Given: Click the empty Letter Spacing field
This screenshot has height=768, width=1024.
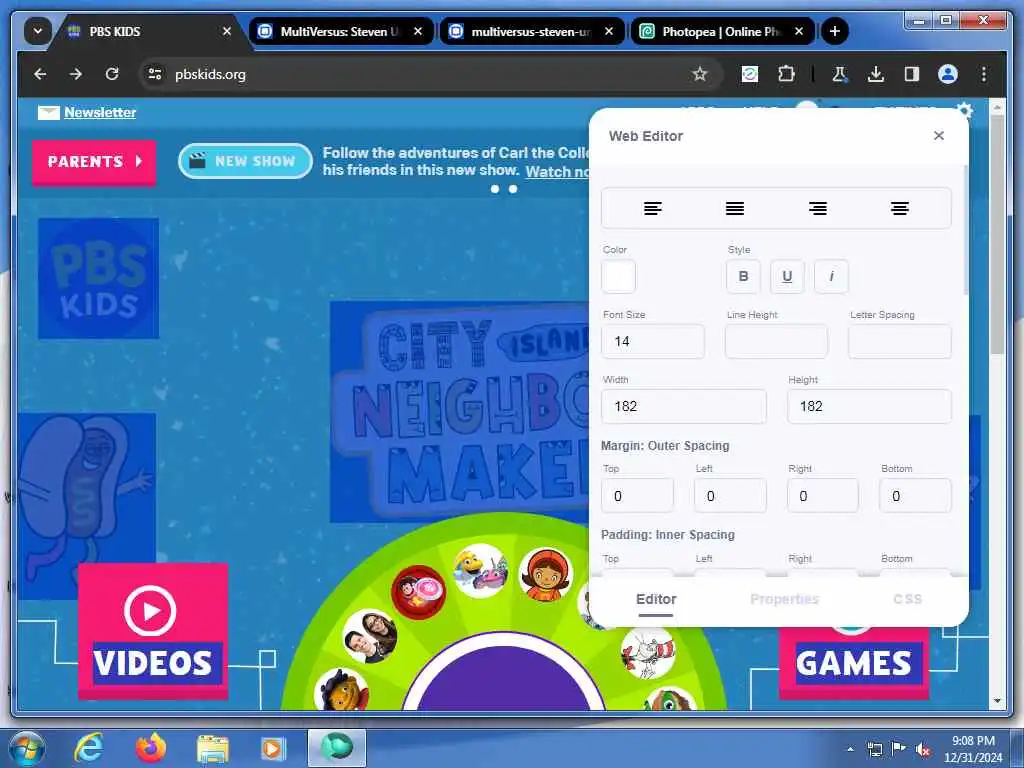Looking at the screenshot, I should click(899, 341).
